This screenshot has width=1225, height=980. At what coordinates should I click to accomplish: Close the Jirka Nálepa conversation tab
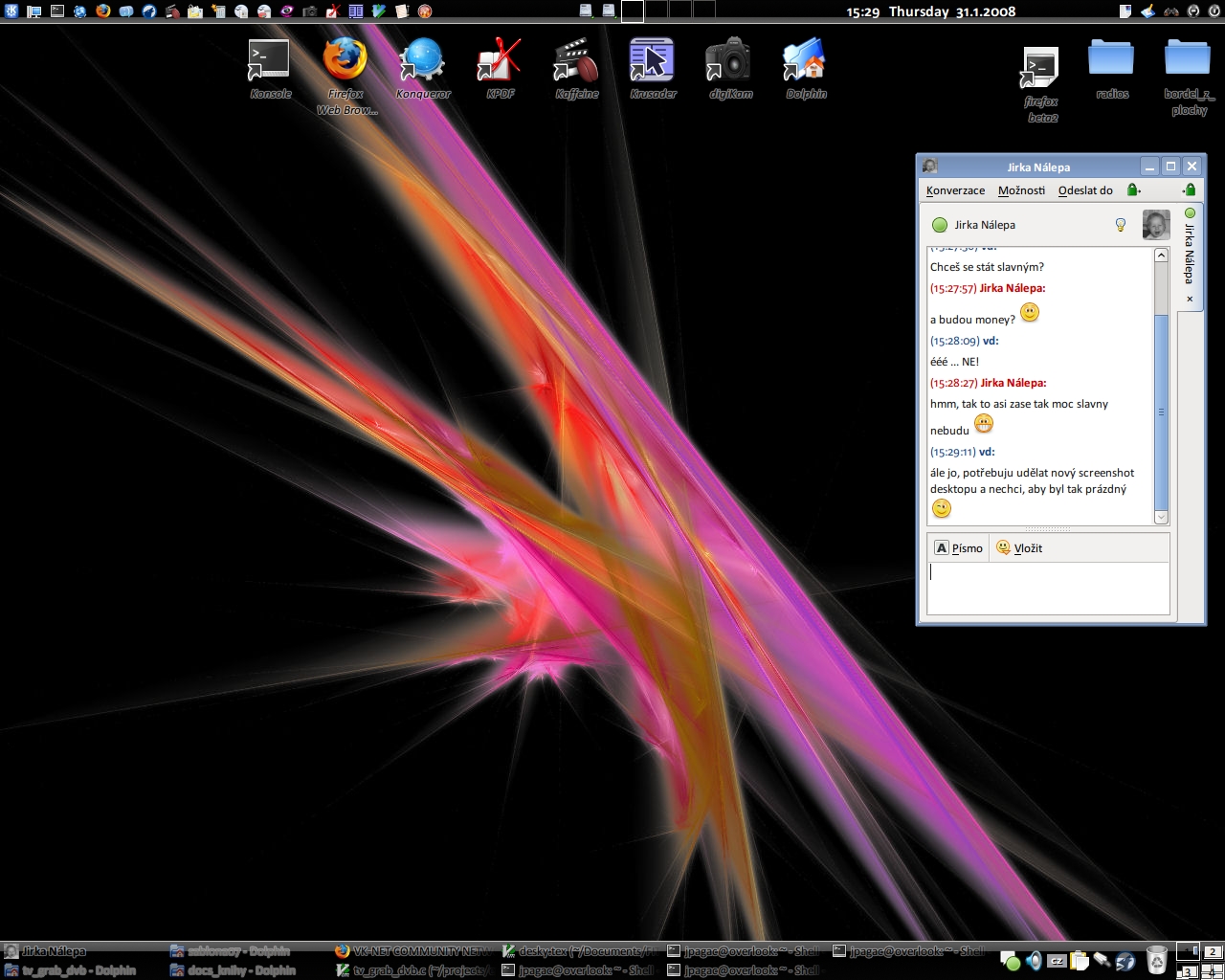tap(1190, 299)
